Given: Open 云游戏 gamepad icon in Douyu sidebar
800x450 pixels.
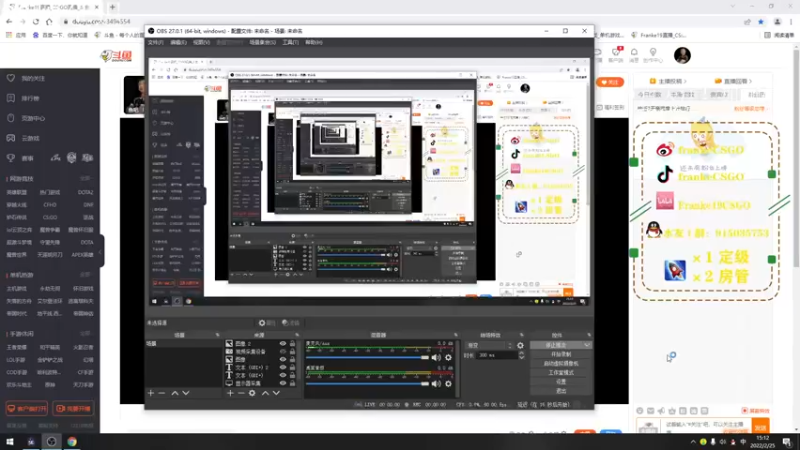Looking at the screenshot, I should point(11,138).
